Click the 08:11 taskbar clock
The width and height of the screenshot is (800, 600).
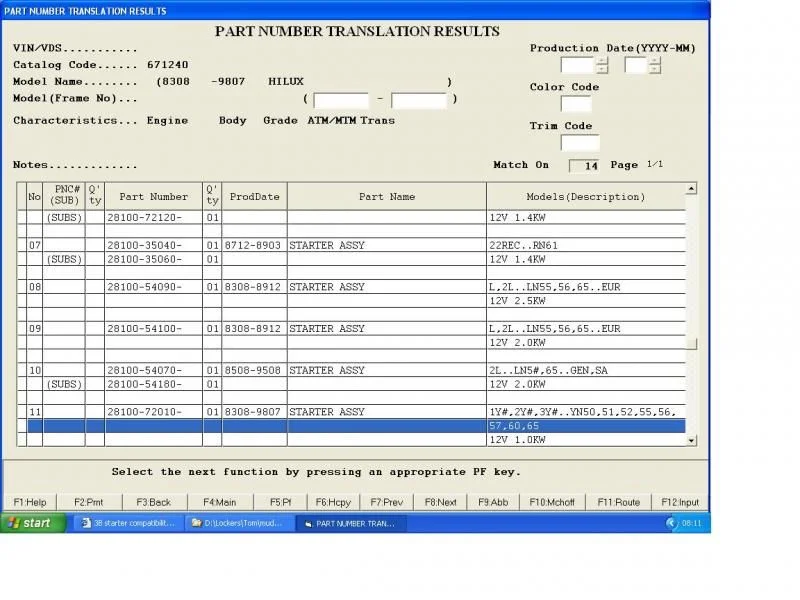691,523
